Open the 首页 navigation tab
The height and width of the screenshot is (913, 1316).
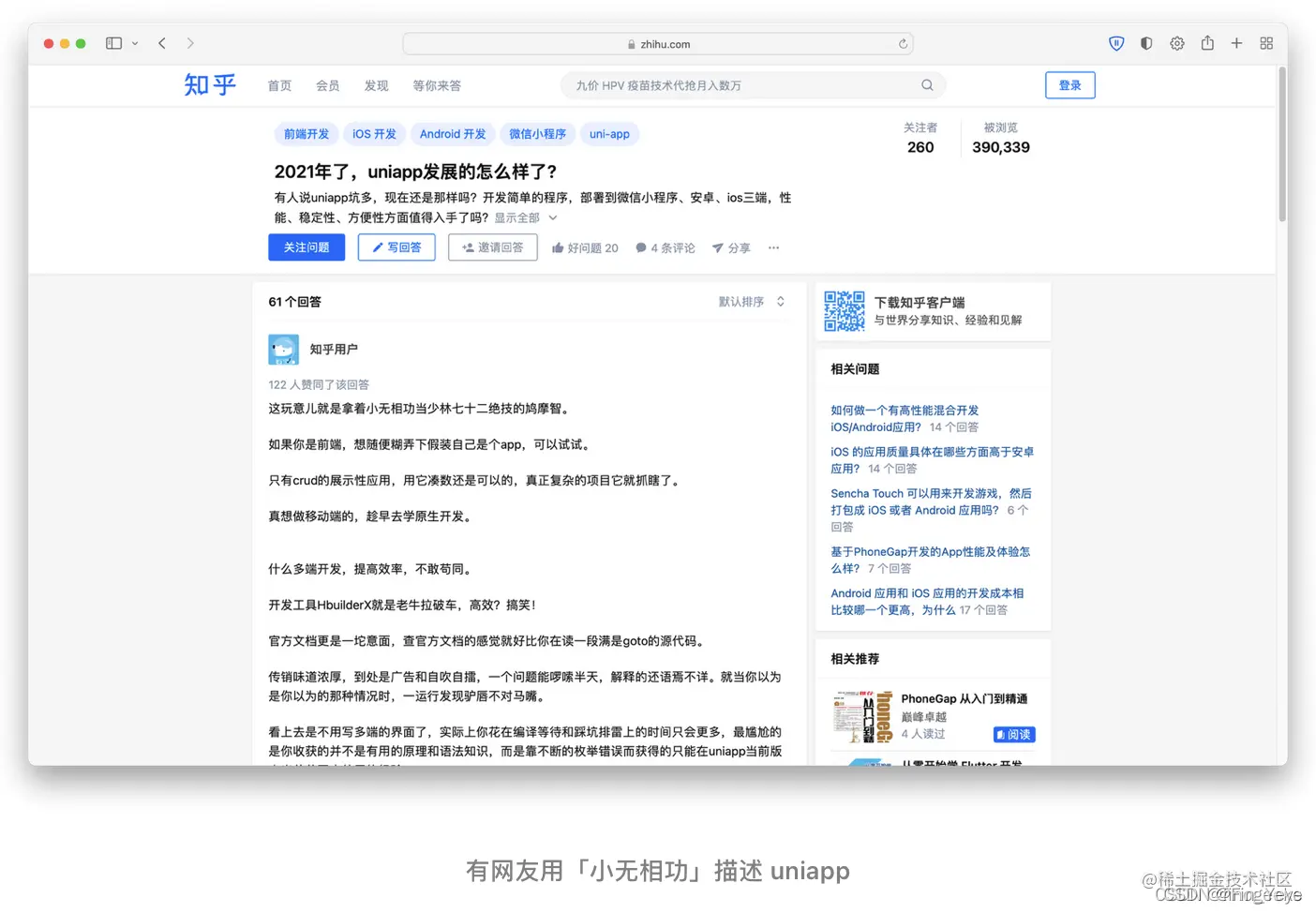[x=279, y=85]
